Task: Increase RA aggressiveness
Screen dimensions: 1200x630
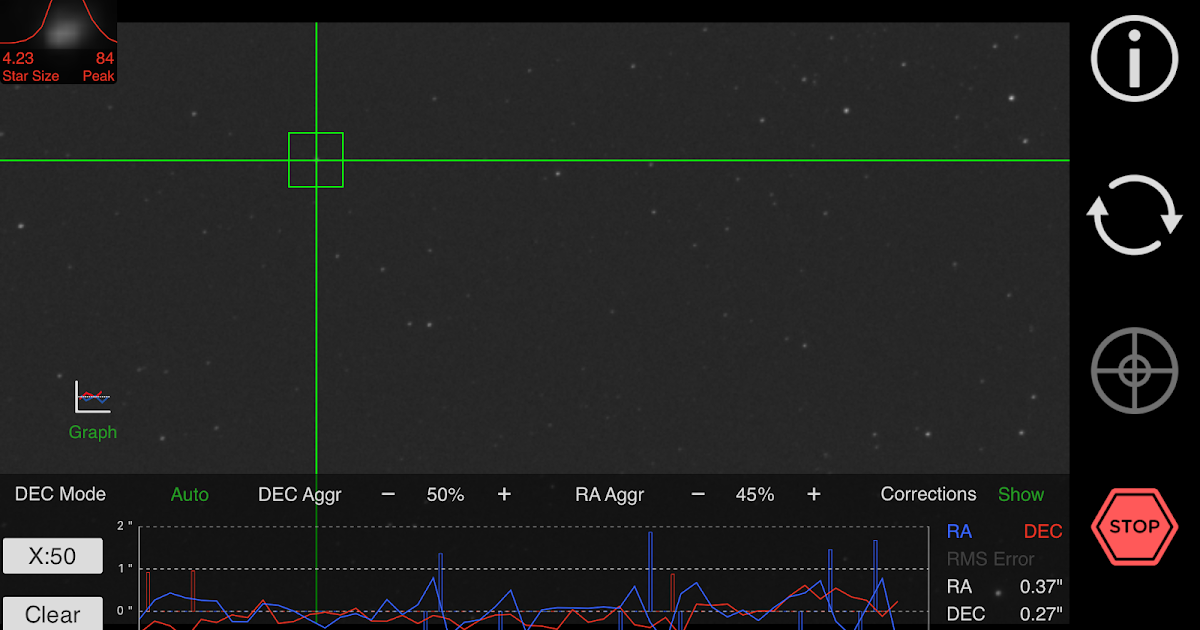Action: tap(813, 493)
